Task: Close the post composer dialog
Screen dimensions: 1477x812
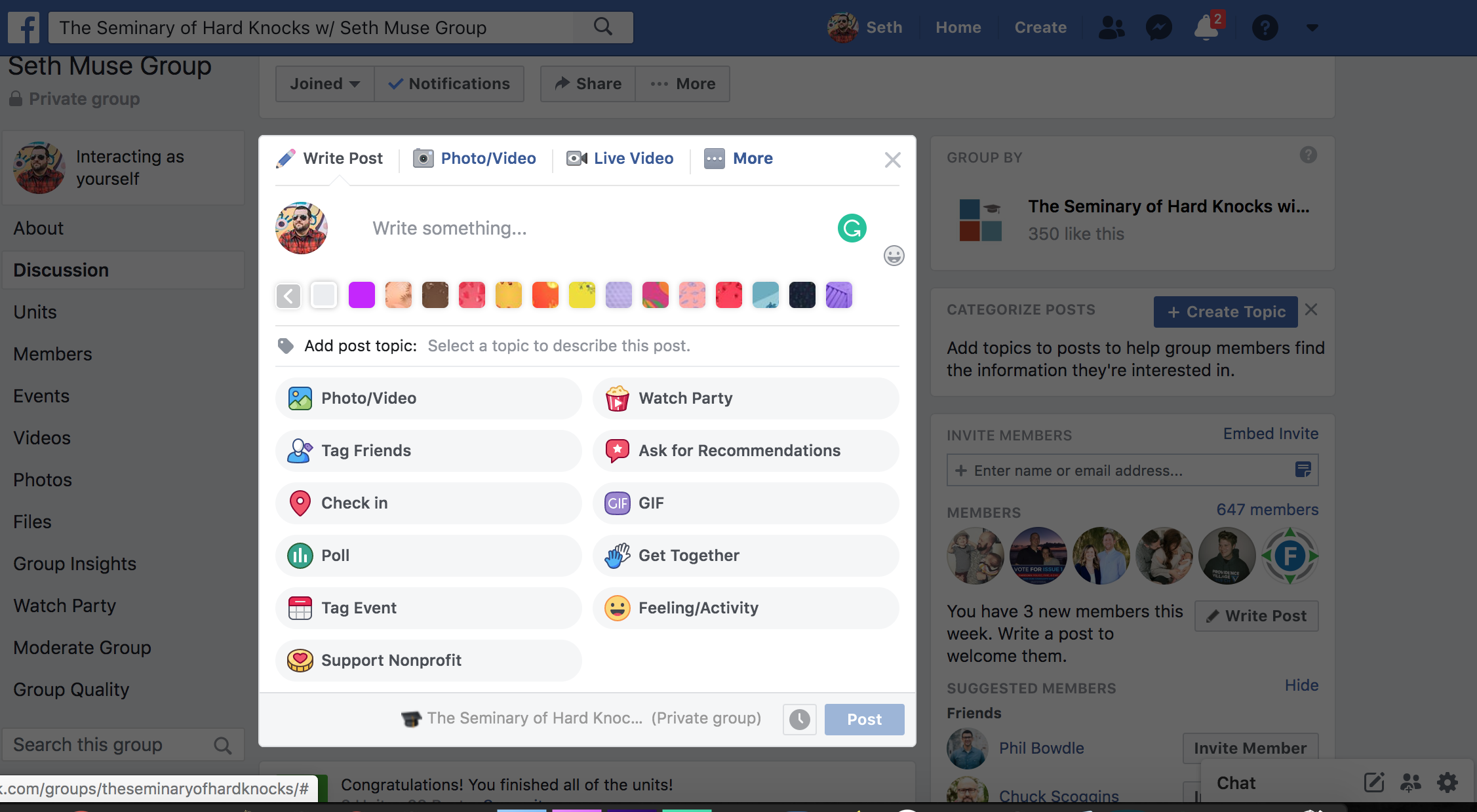Action: [892, 160]
